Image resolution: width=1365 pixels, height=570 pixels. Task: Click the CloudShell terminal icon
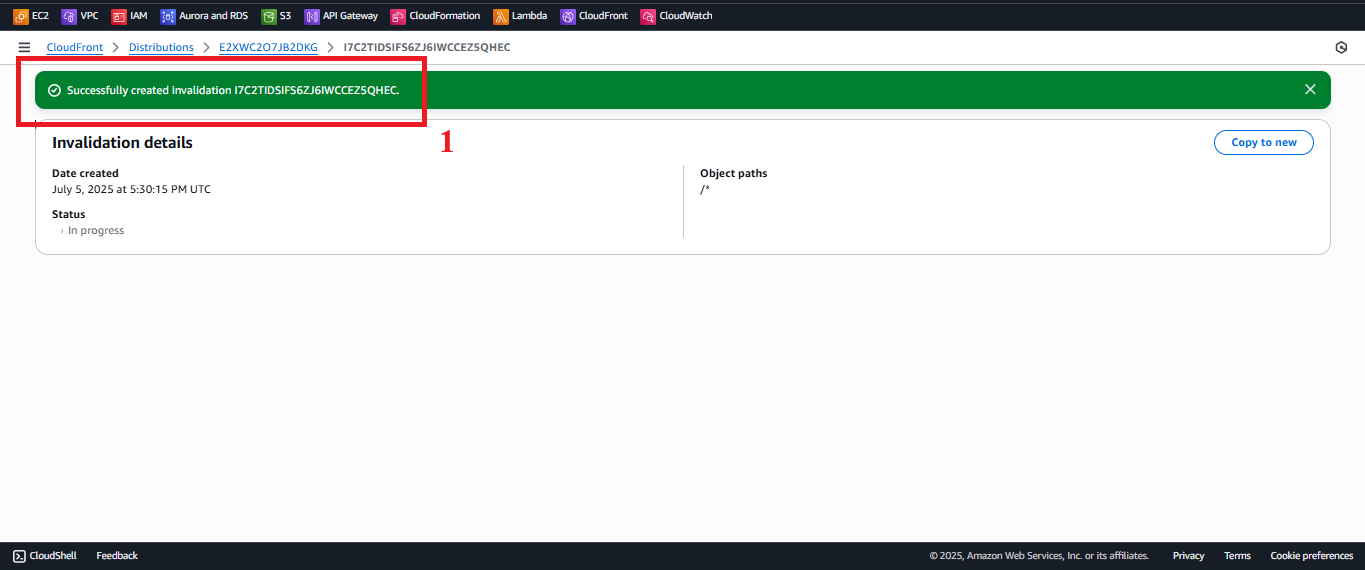click(x=19, y=556)
